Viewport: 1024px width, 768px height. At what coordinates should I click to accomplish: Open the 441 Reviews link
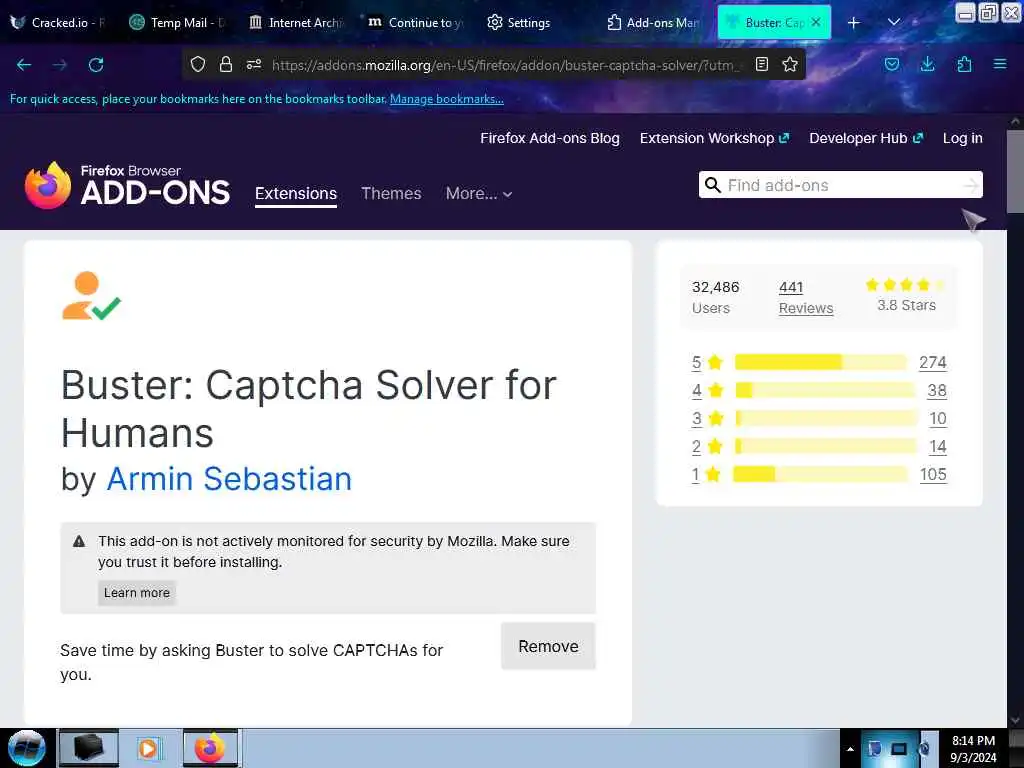[806, 297]
